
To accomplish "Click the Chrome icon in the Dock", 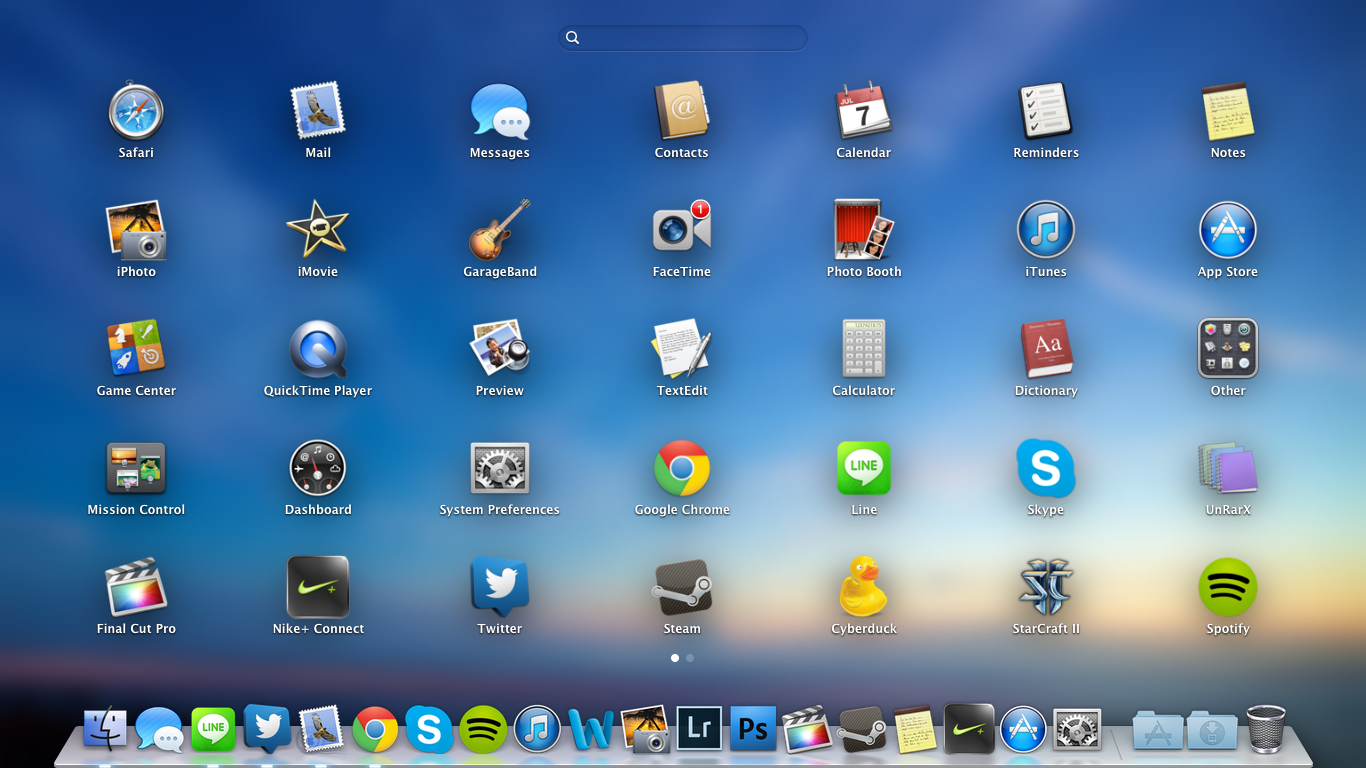I will pyautogui.click(x=375, y=729).
